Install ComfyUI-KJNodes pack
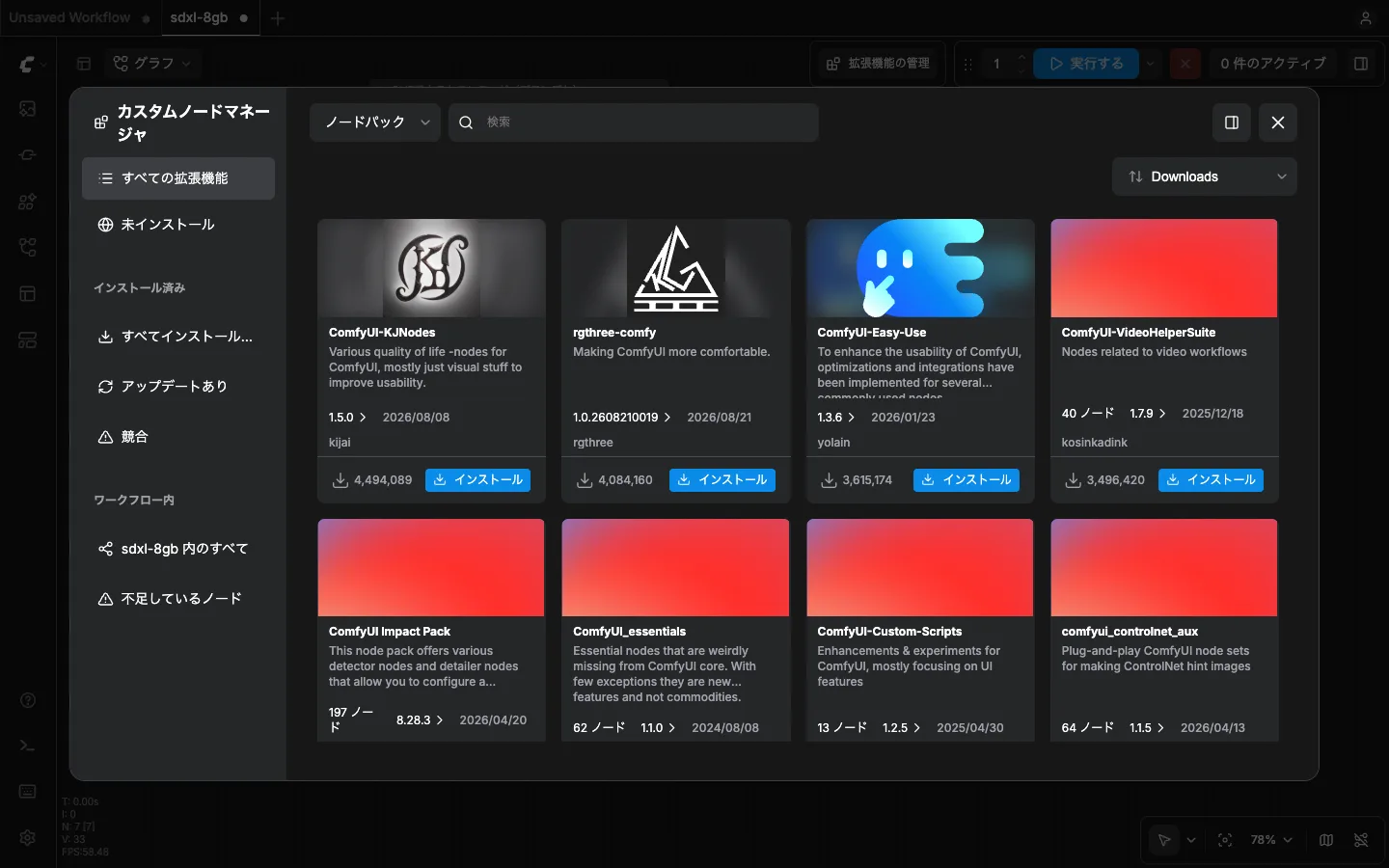The image size is (1389, 868). [477, 479]
